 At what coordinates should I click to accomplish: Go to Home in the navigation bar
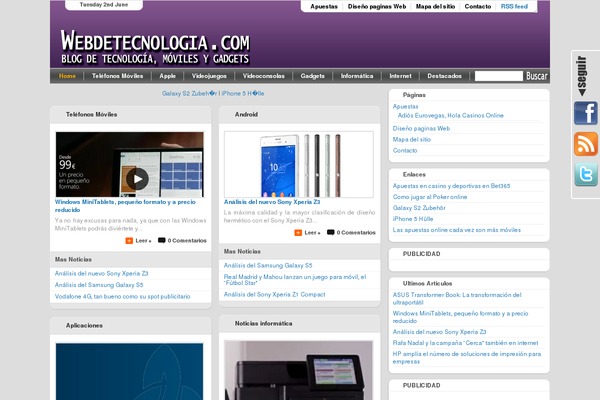(x=67, y=76)
